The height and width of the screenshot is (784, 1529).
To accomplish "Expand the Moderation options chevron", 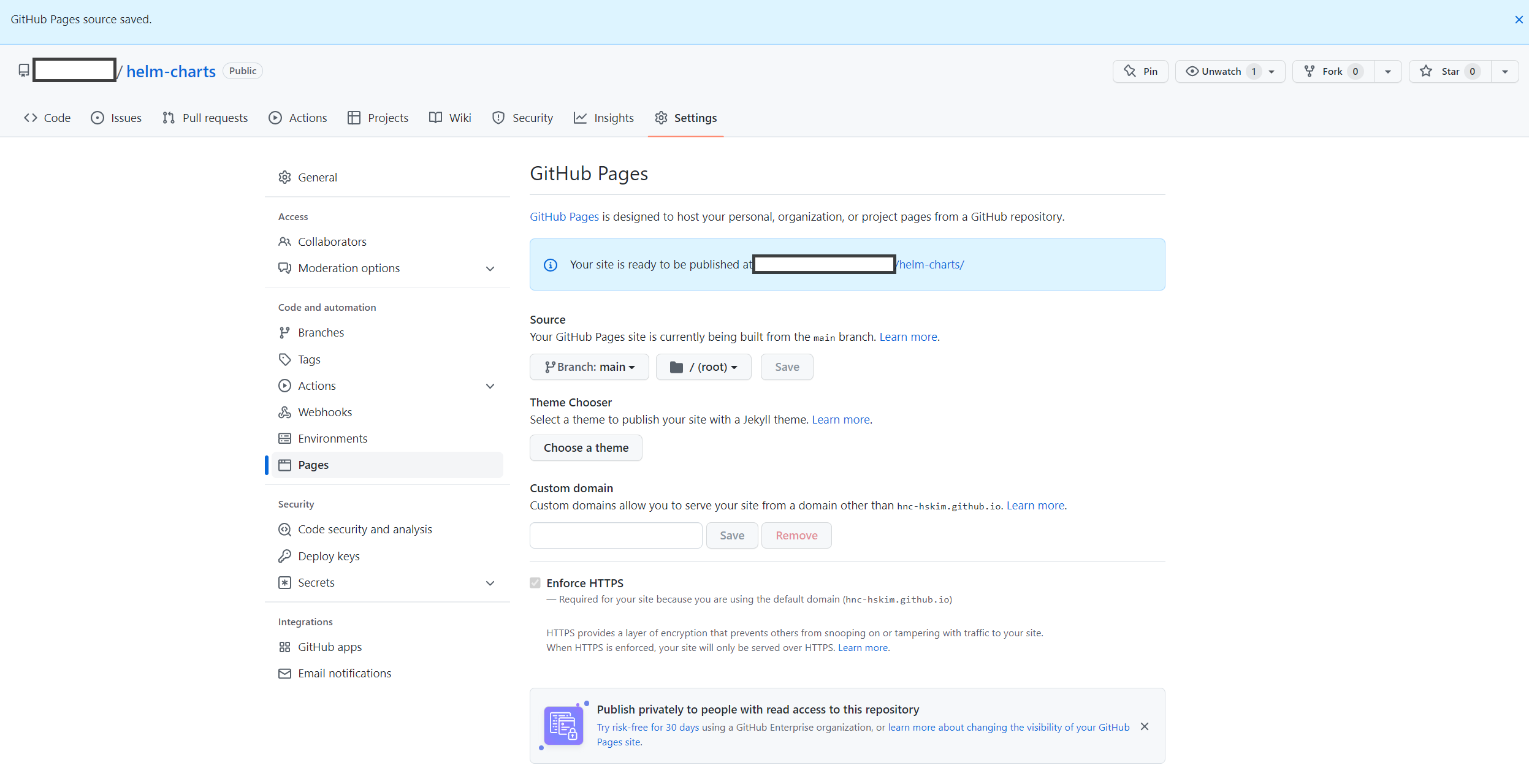I will (x=490, y=269).
